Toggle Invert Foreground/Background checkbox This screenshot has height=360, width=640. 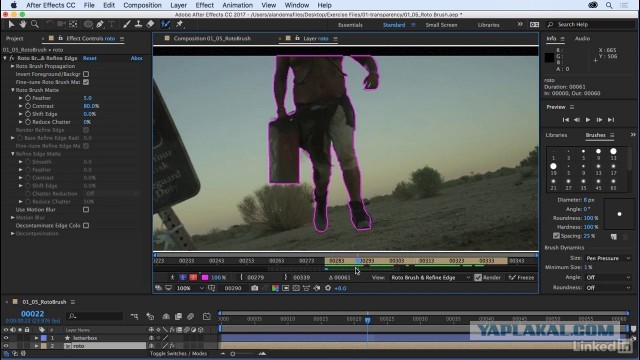tap(86, 74)
